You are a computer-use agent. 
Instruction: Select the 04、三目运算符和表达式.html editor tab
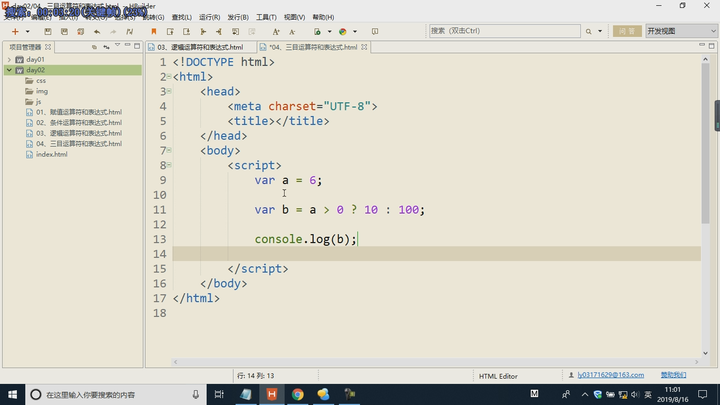313,47
